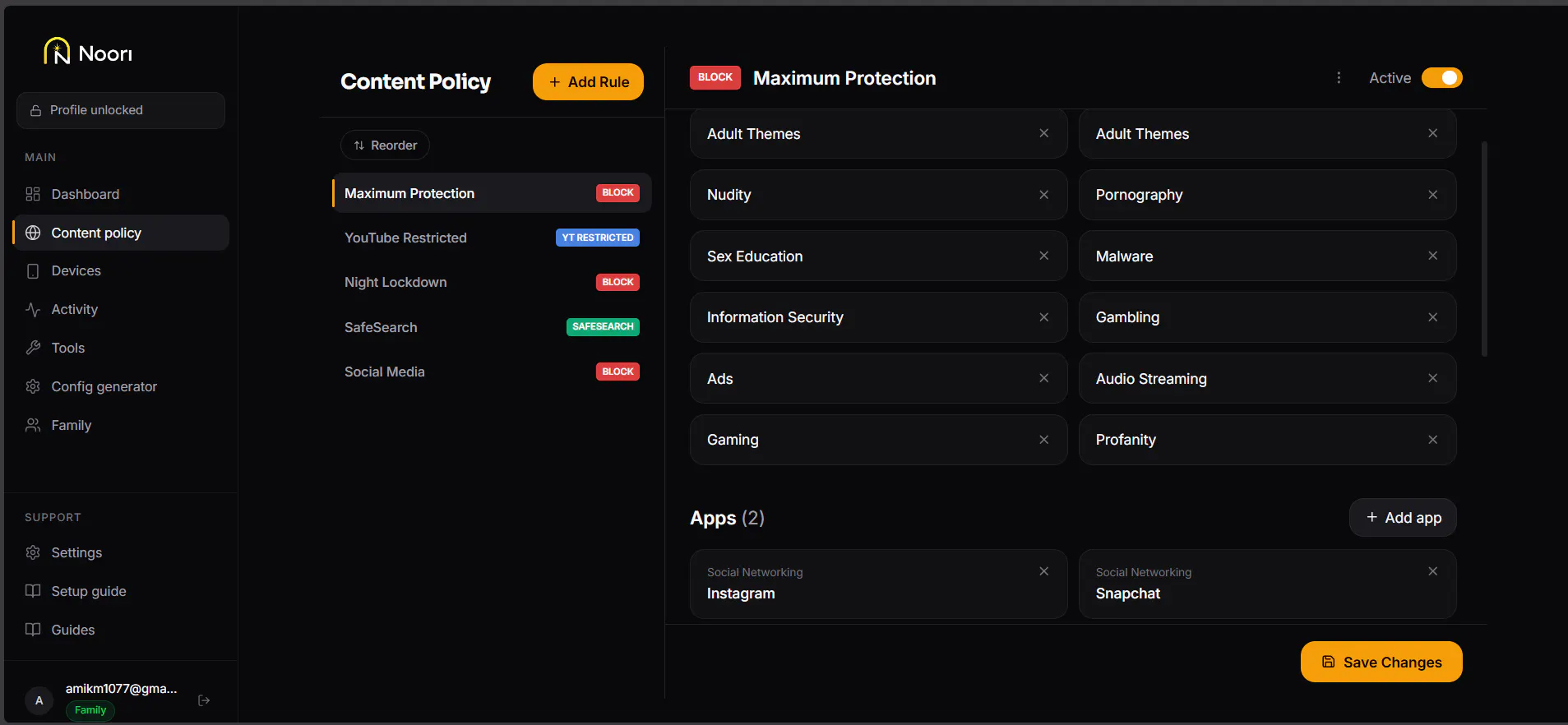Screen dimensions: 1568x725
Task: Select Content policy in the sidebar
Action: [x=121, y=233]
